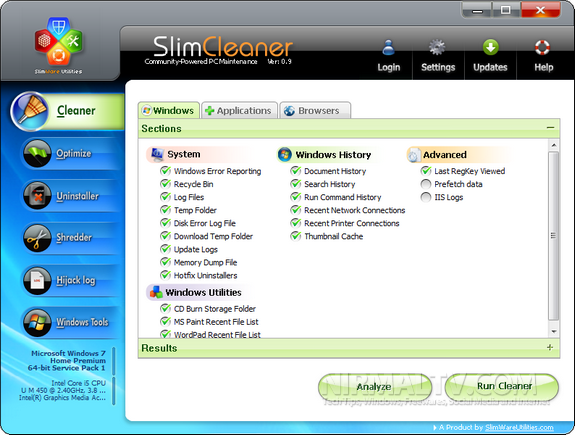Click the scrollbar down arrow in Sections

click(554, 331)
